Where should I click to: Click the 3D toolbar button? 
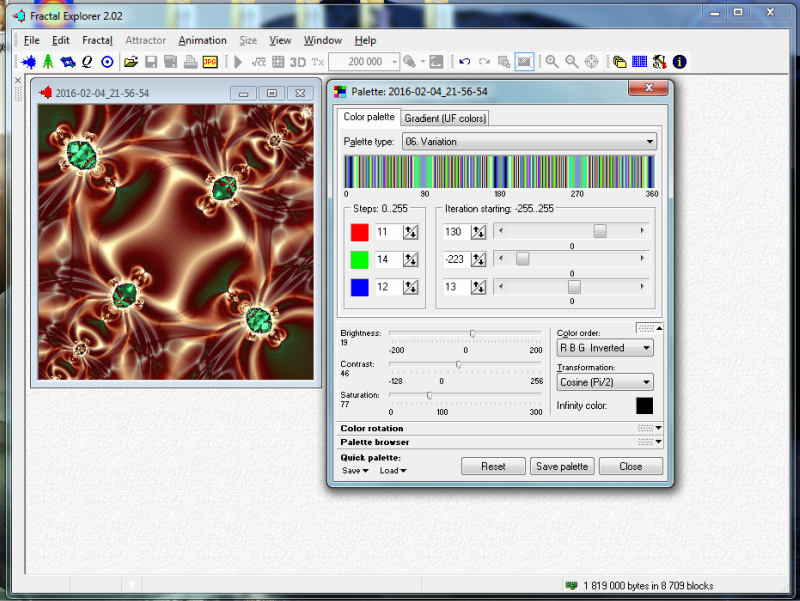(298, 62)
